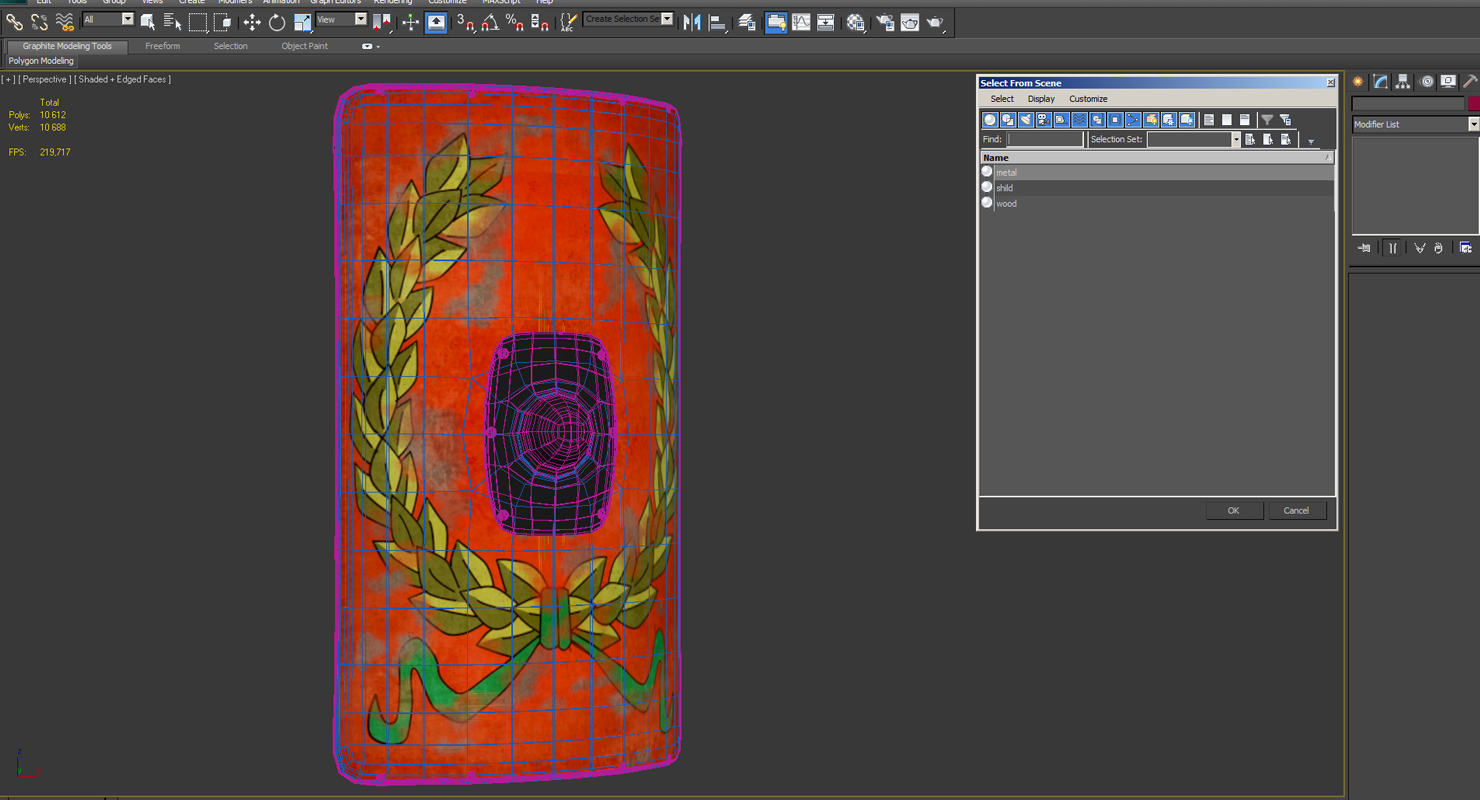1480x800 pixels.
Task: Switch to Object Paint tab
Action: coord(304,46)
